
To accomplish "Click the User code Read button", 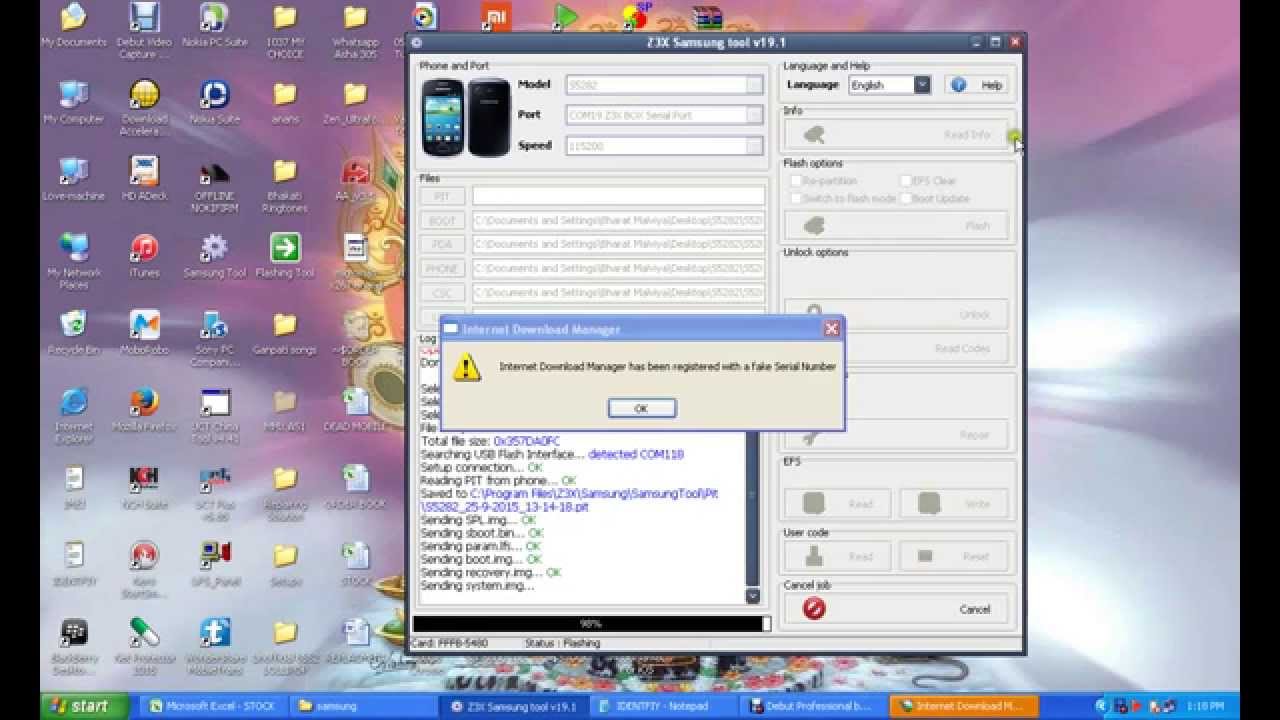I will [839, 556].
